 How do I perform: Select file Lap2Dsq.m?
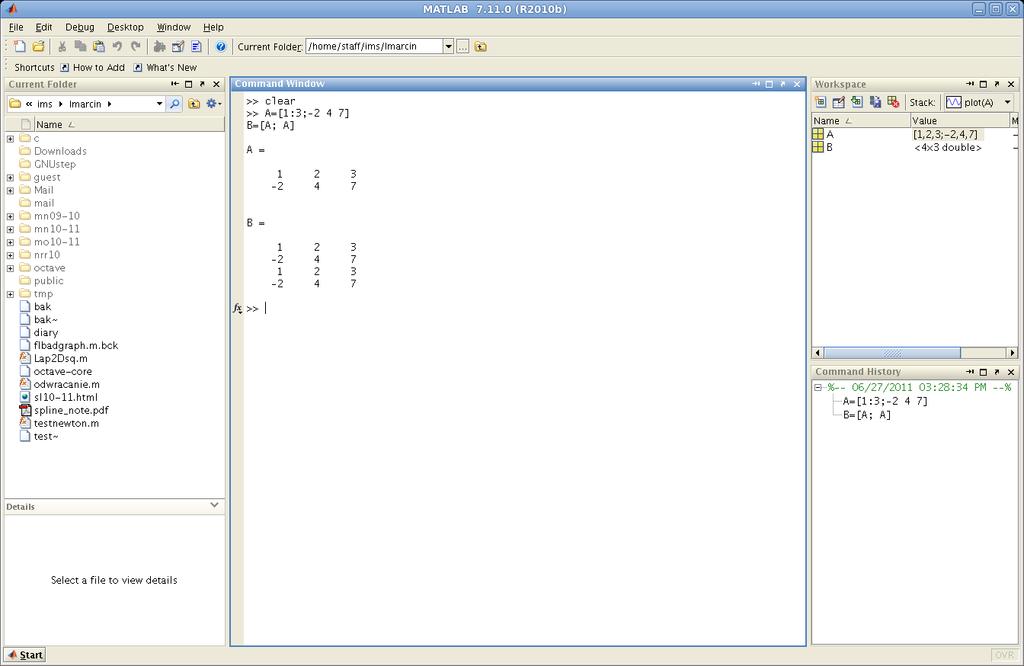click(x=60, y=358)
